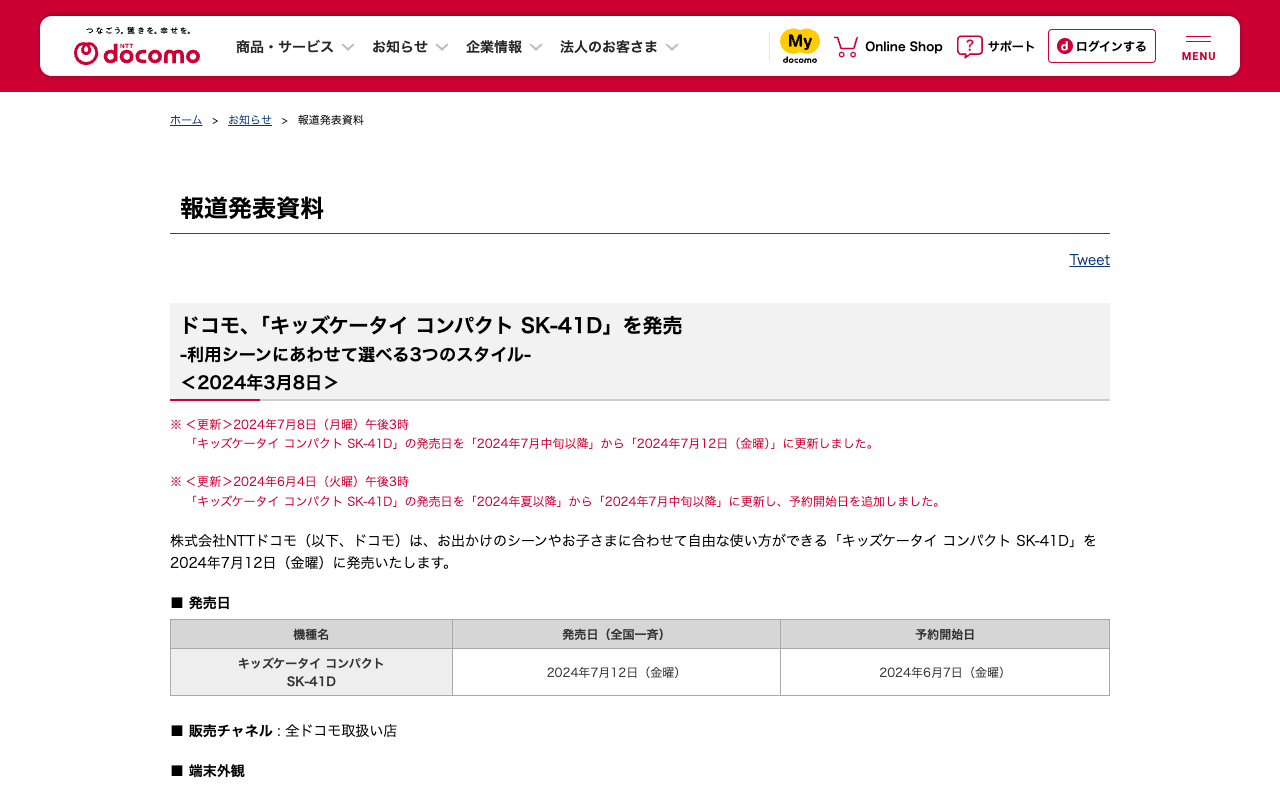This screenshot has width=1280, height=800.
Task: Click the 報道発表資料 breadcrumb text
Action: [x=331, y=120]
